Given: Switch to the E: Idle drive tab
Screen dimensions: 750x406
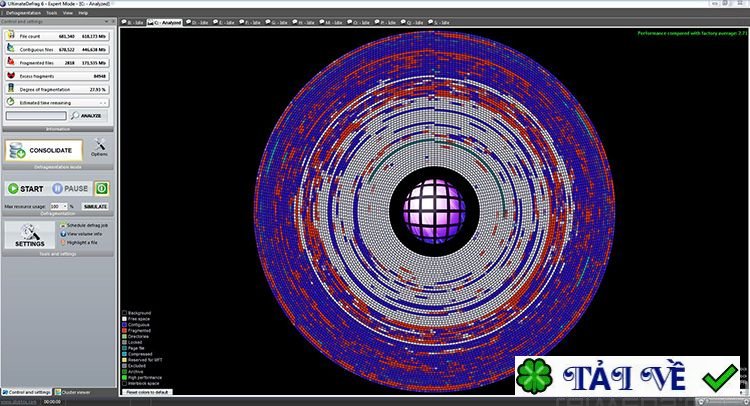Looking at the screenshot, I should 224,22.
